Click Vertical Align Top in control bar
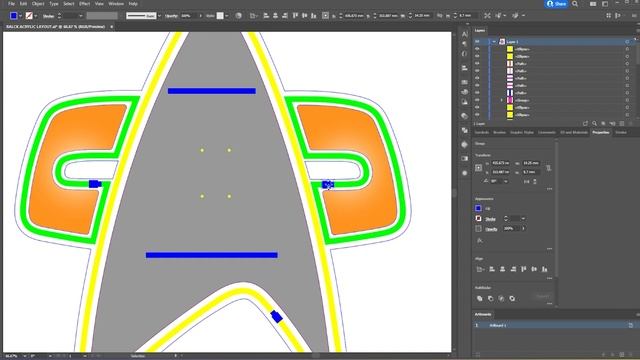 click(295, 16)
